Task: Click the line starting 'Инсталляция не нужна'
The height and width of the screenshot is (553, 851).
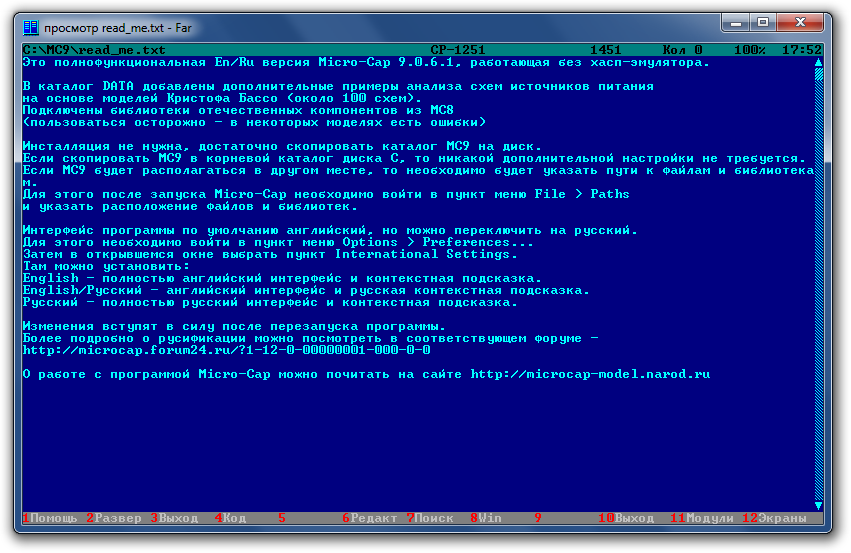Action: tap(282, 147)
